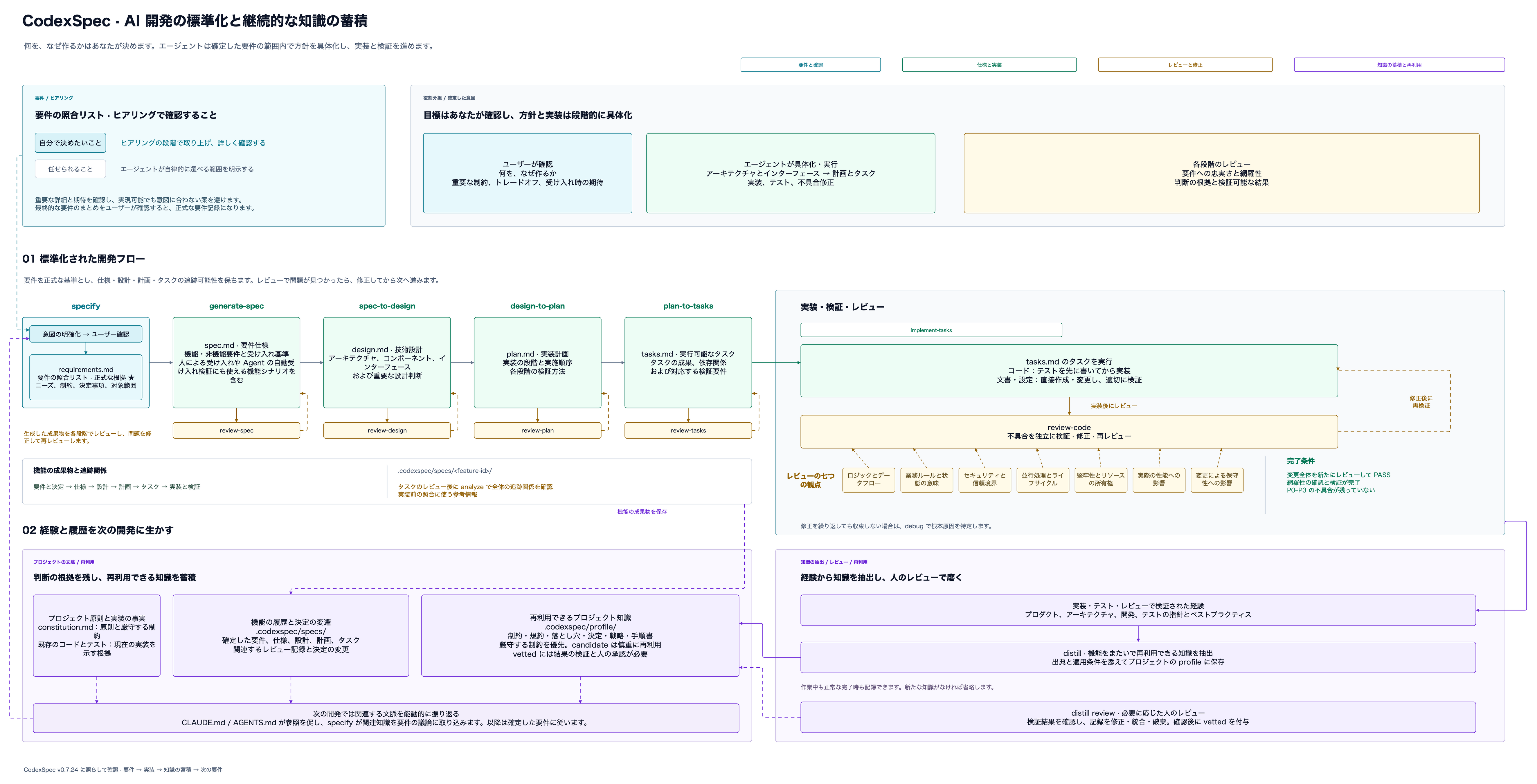This screenshot has height=784, width=1537.
Task: Select the 任せられること tag
Action: [71, 169]
